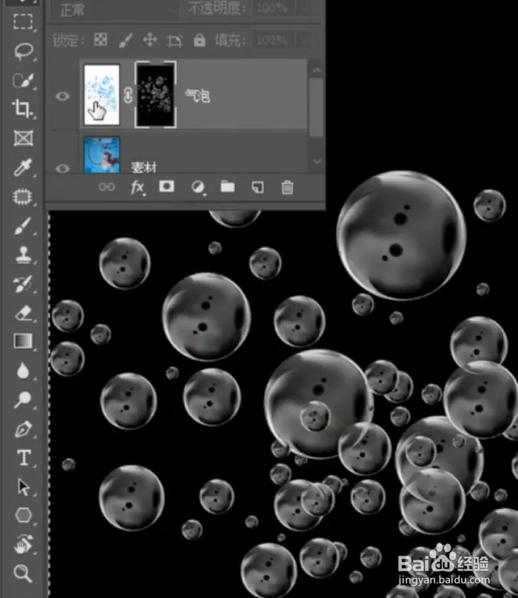The image size is (518, 598).
Task: Toggle prevent artboard auto-nesting lock
Action: 175,40
